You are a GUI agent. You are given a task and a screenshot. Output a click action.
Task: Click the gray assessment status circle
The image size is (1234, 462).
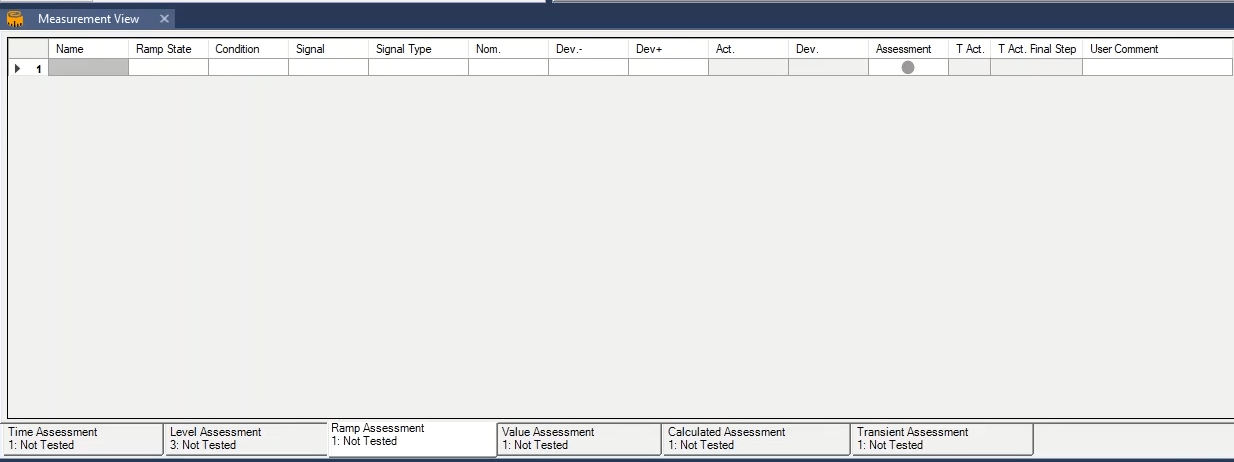[x=908, y=68]
